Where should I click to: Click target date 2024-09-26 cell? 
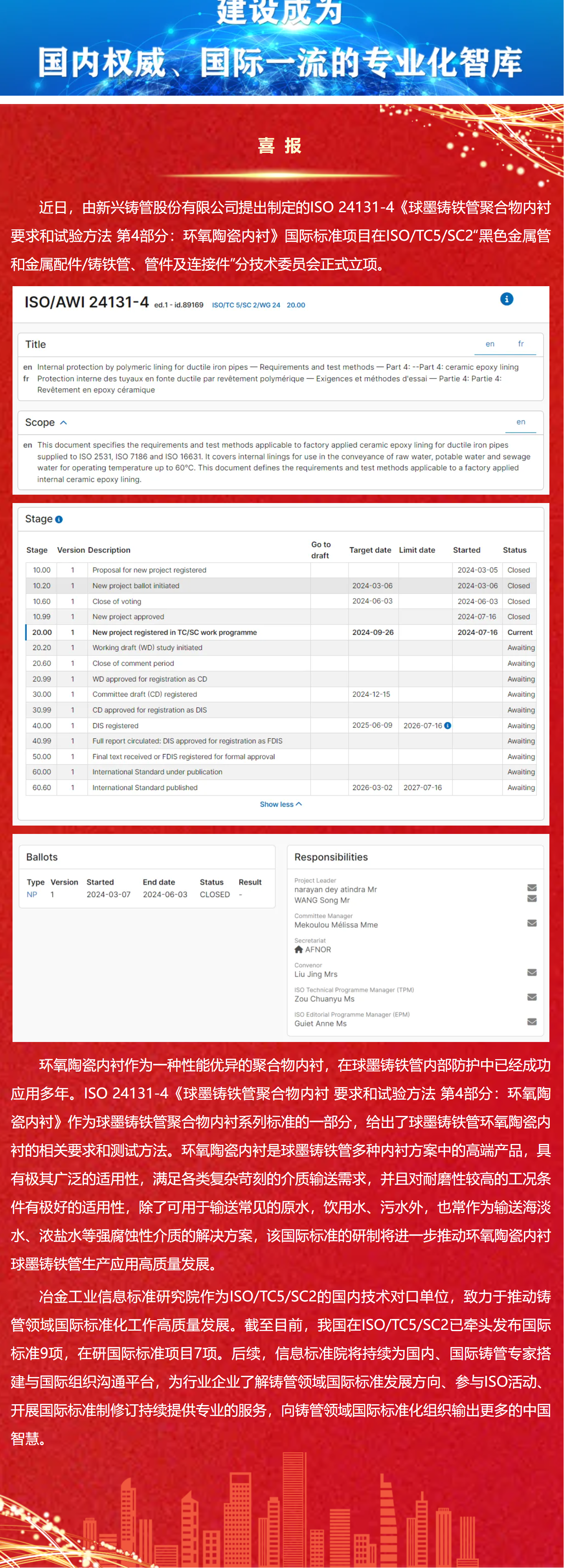(x=373, y=633)
